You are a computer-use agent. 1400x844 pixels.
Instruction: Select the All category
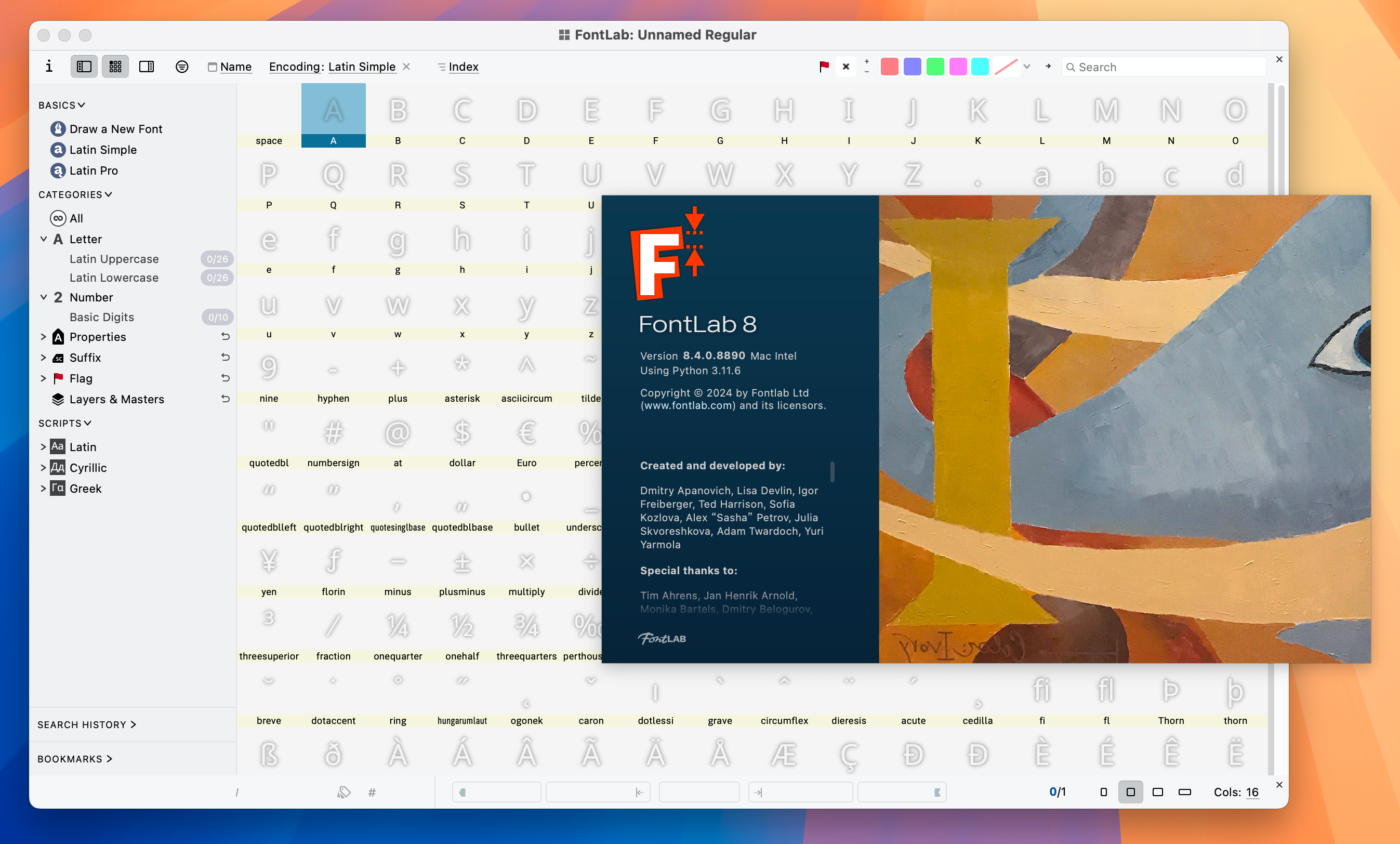point(67,218)
